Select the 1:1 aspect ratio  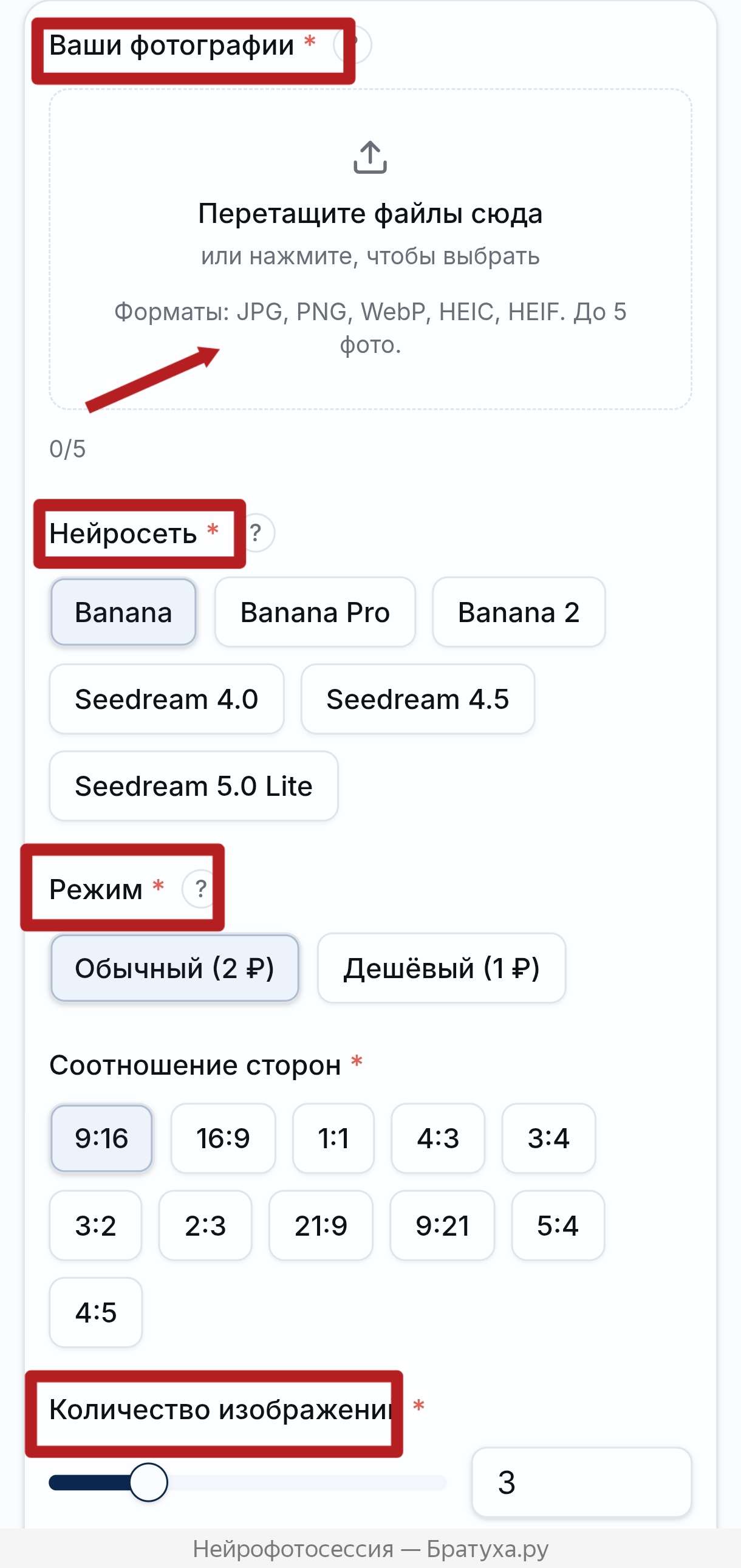333,1138
